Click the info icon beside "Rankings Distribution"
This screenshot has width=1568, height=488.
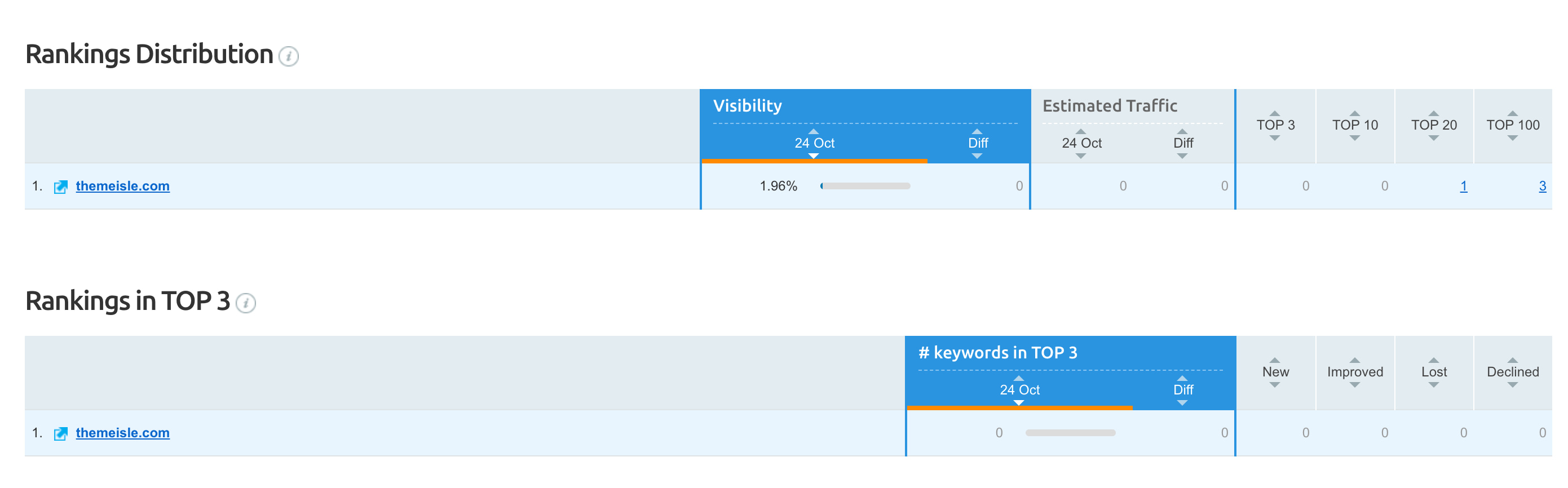click(289, 57)
